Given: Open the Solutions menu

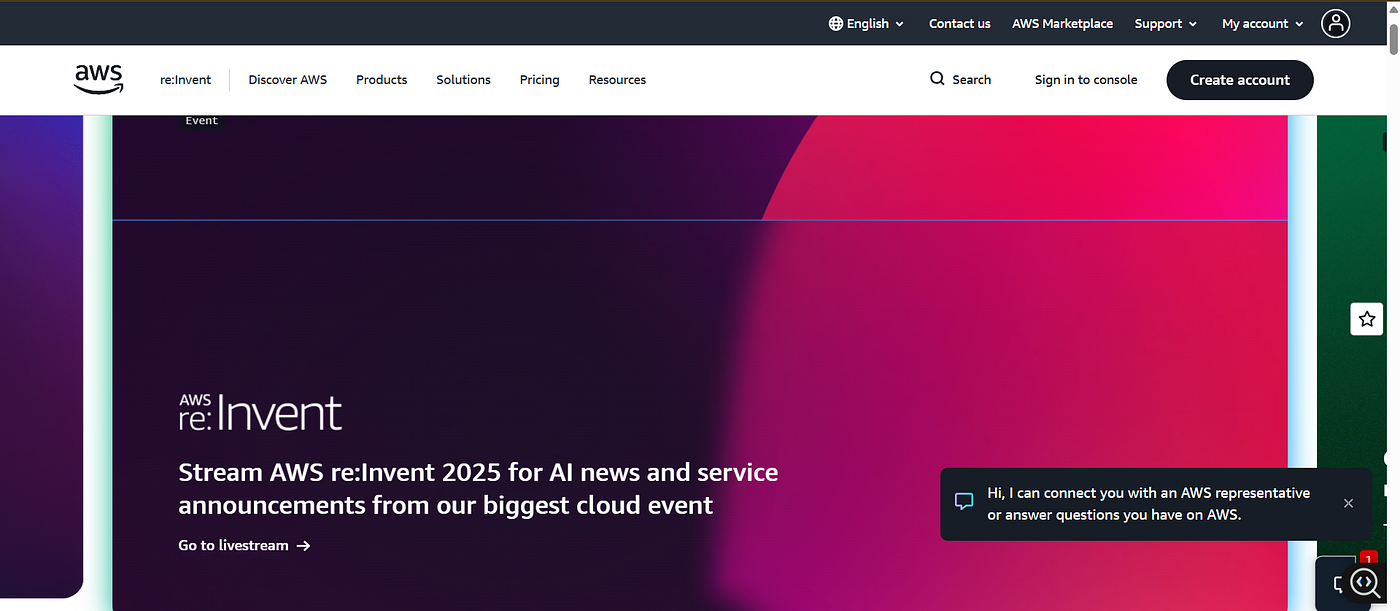Looking at the screenshot, I should [464, 79].
